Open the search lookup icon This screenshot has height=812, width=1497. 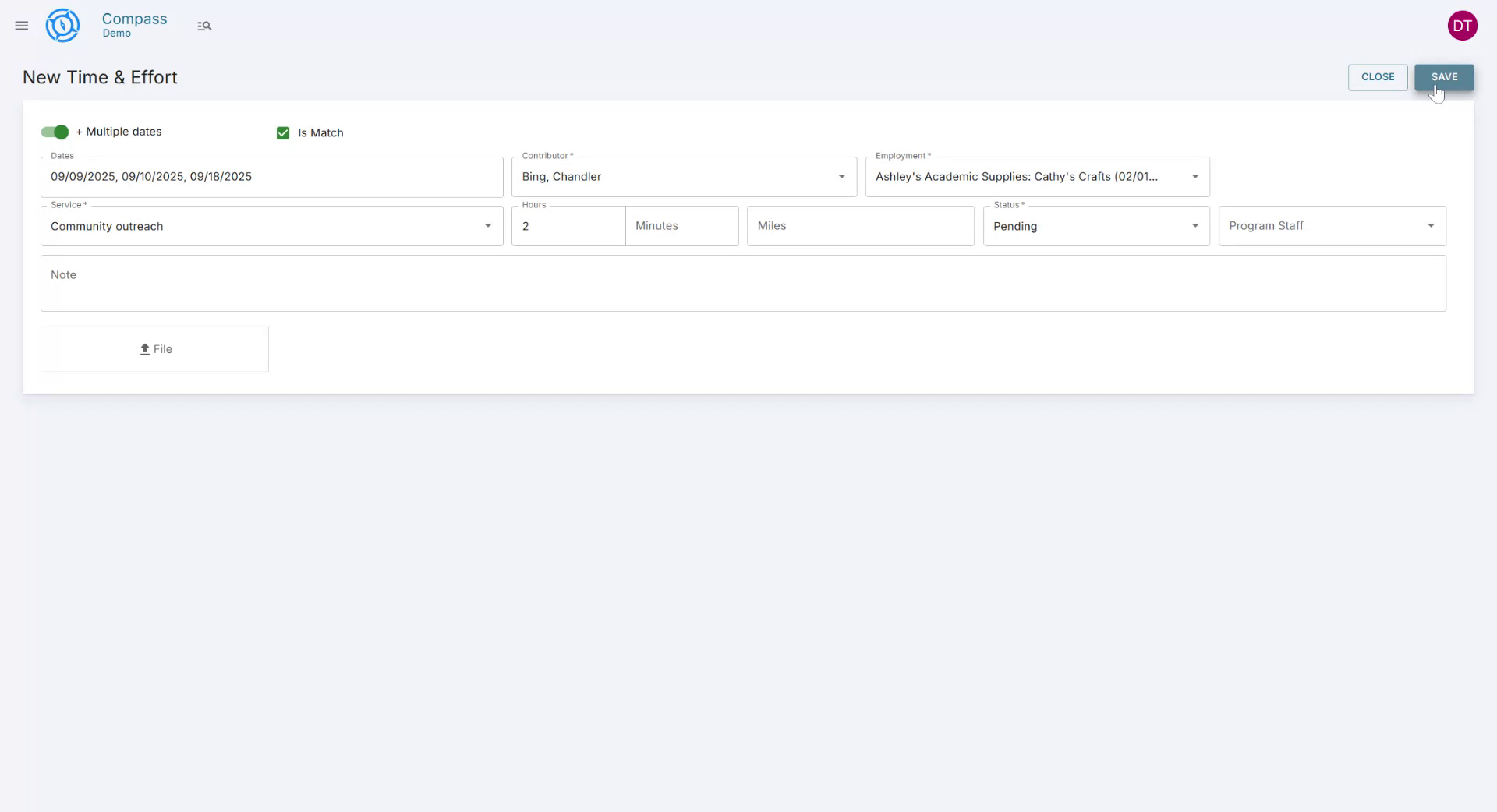pyautogui.click(x=204, y=26)
